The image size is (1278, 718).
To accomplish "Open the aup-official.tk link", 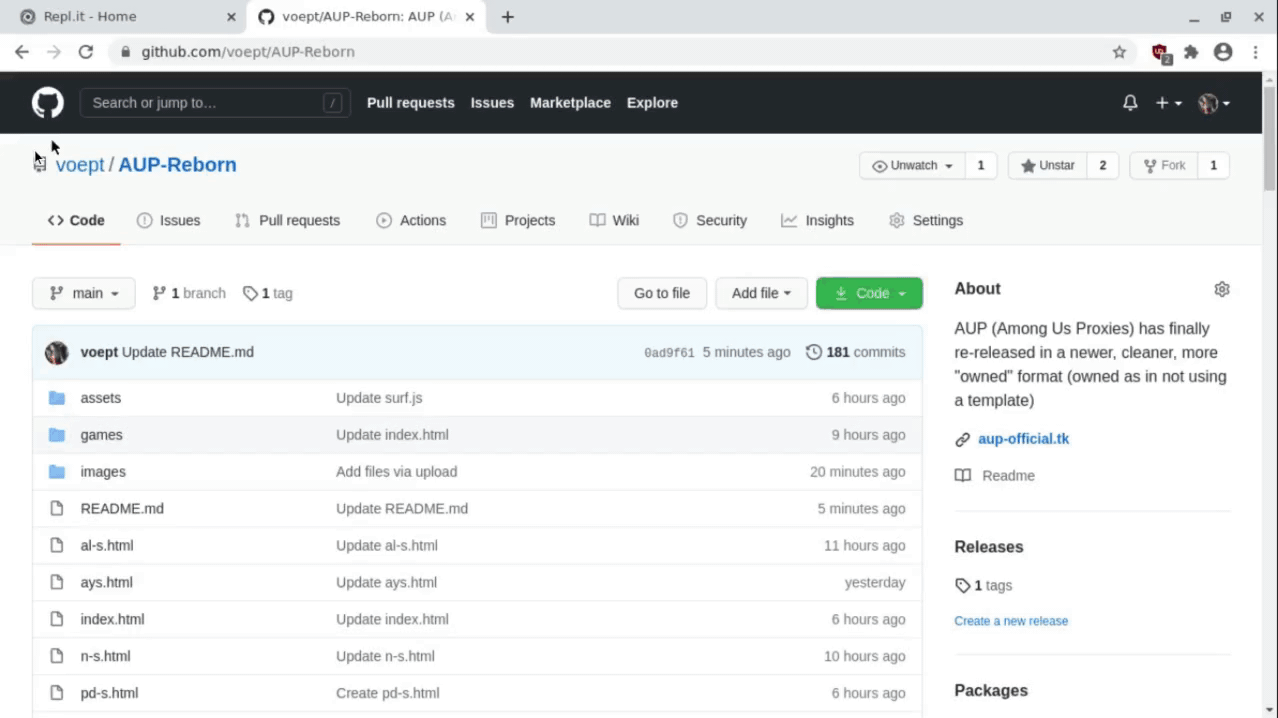I will (x=1023, y=439).
